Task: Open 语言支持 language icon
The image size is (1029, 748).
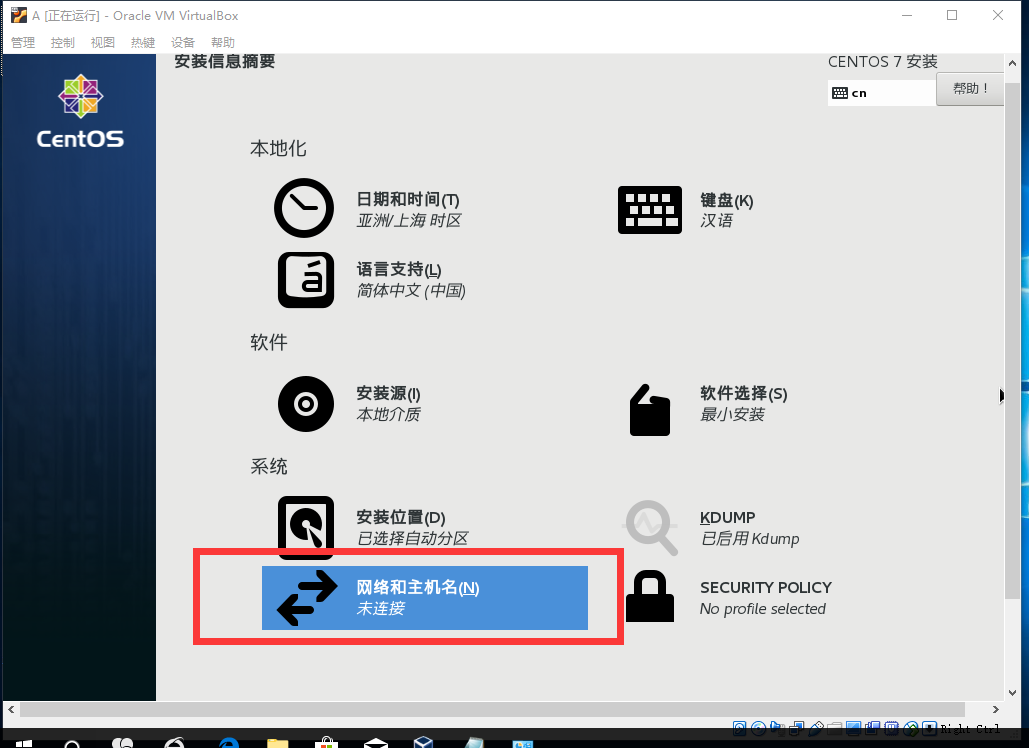Action: (306, 280)
